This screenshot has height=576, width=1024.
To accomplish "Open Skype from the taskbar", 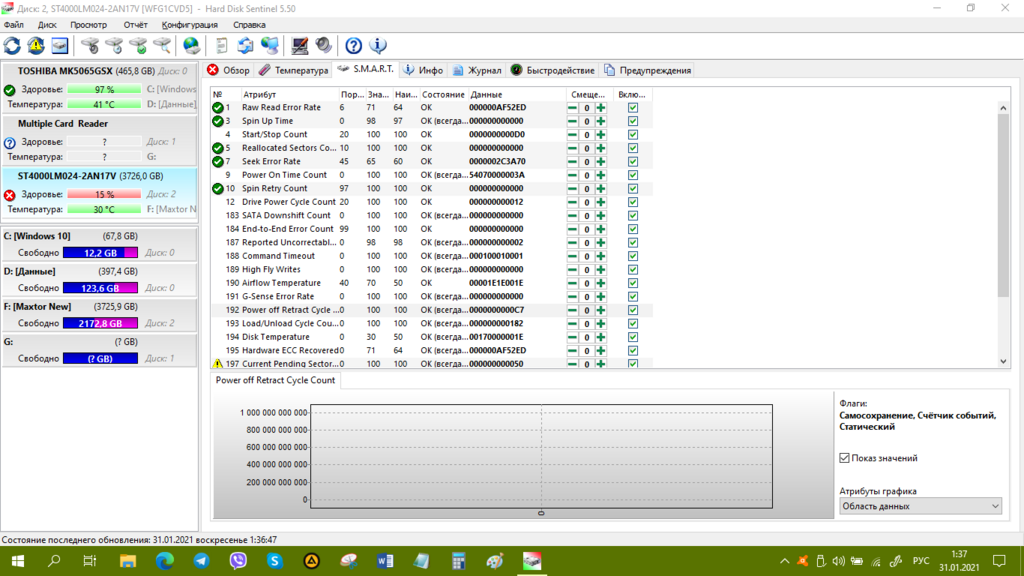I will tap(274, 561).
